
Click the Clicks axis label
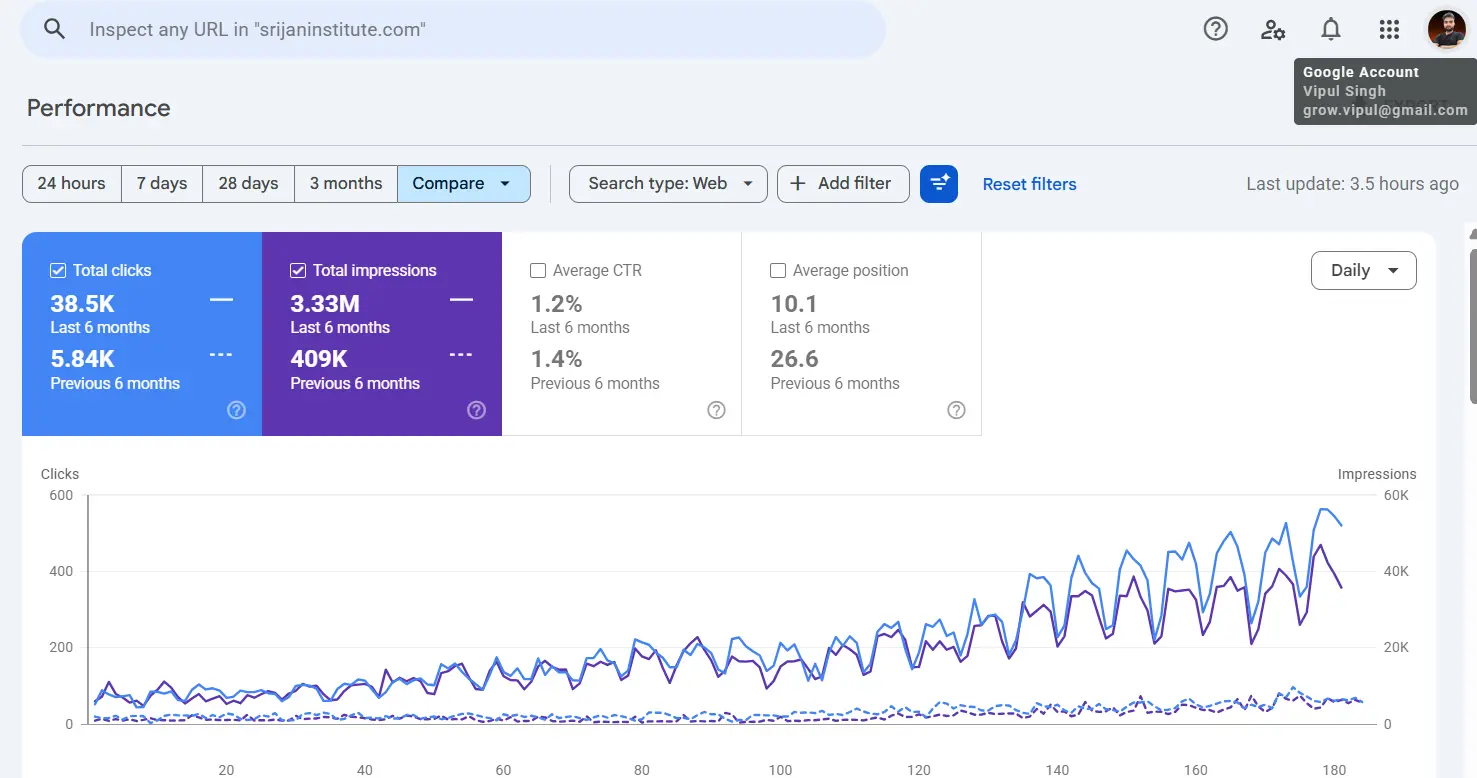coord(60,474)
